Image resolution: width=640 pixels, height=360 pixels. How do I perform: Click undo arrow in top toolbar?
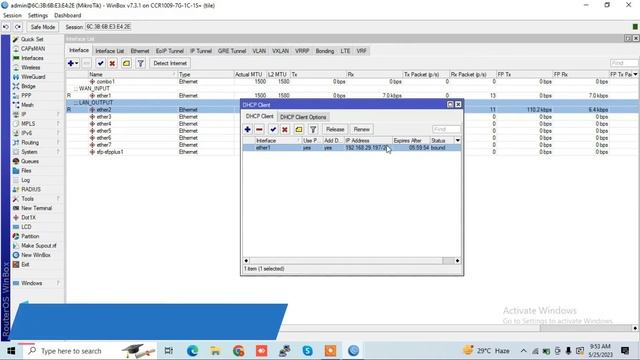coord(6,27)
